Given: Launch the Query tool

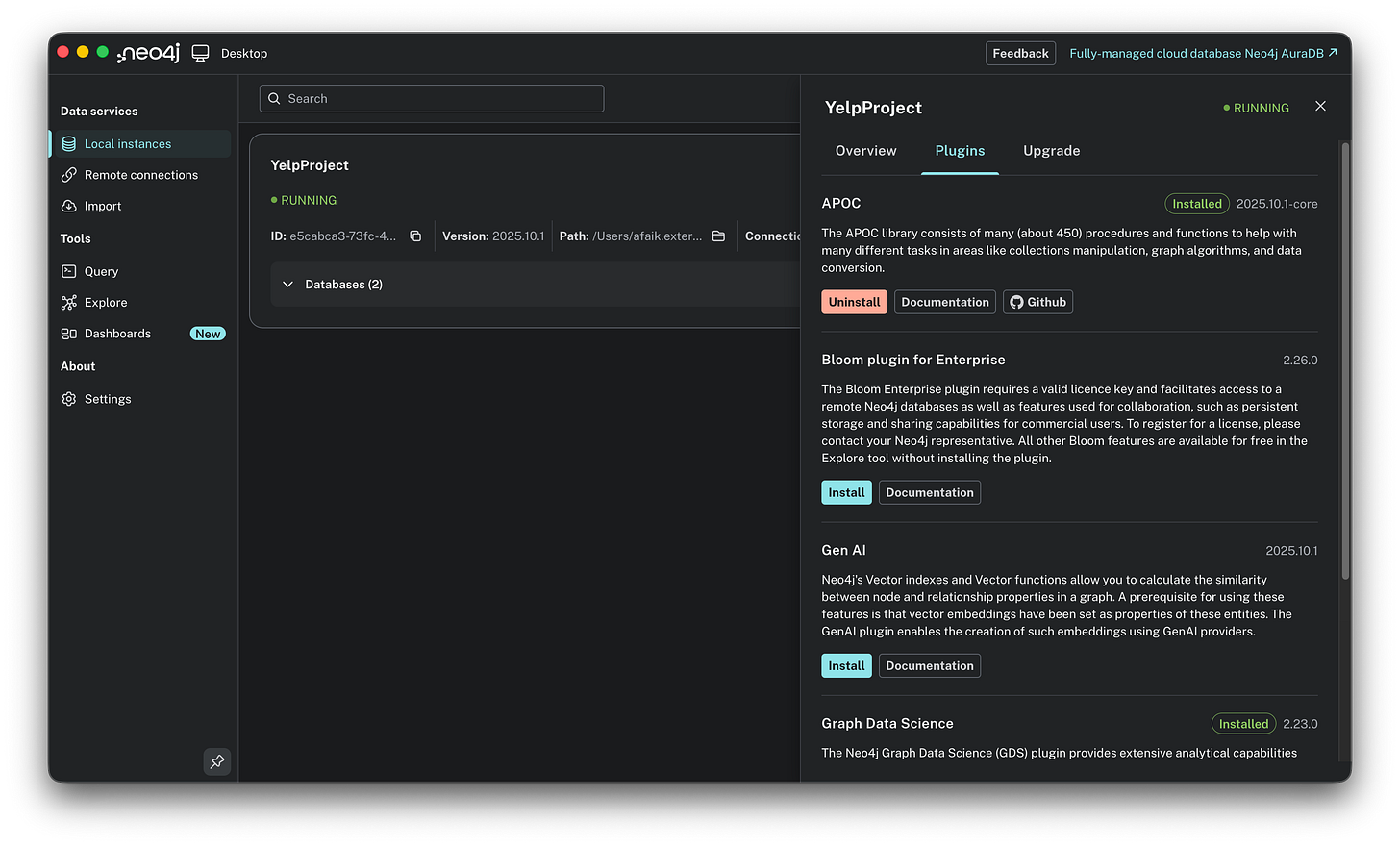Looking at the screenshot, I should point(100,271).
